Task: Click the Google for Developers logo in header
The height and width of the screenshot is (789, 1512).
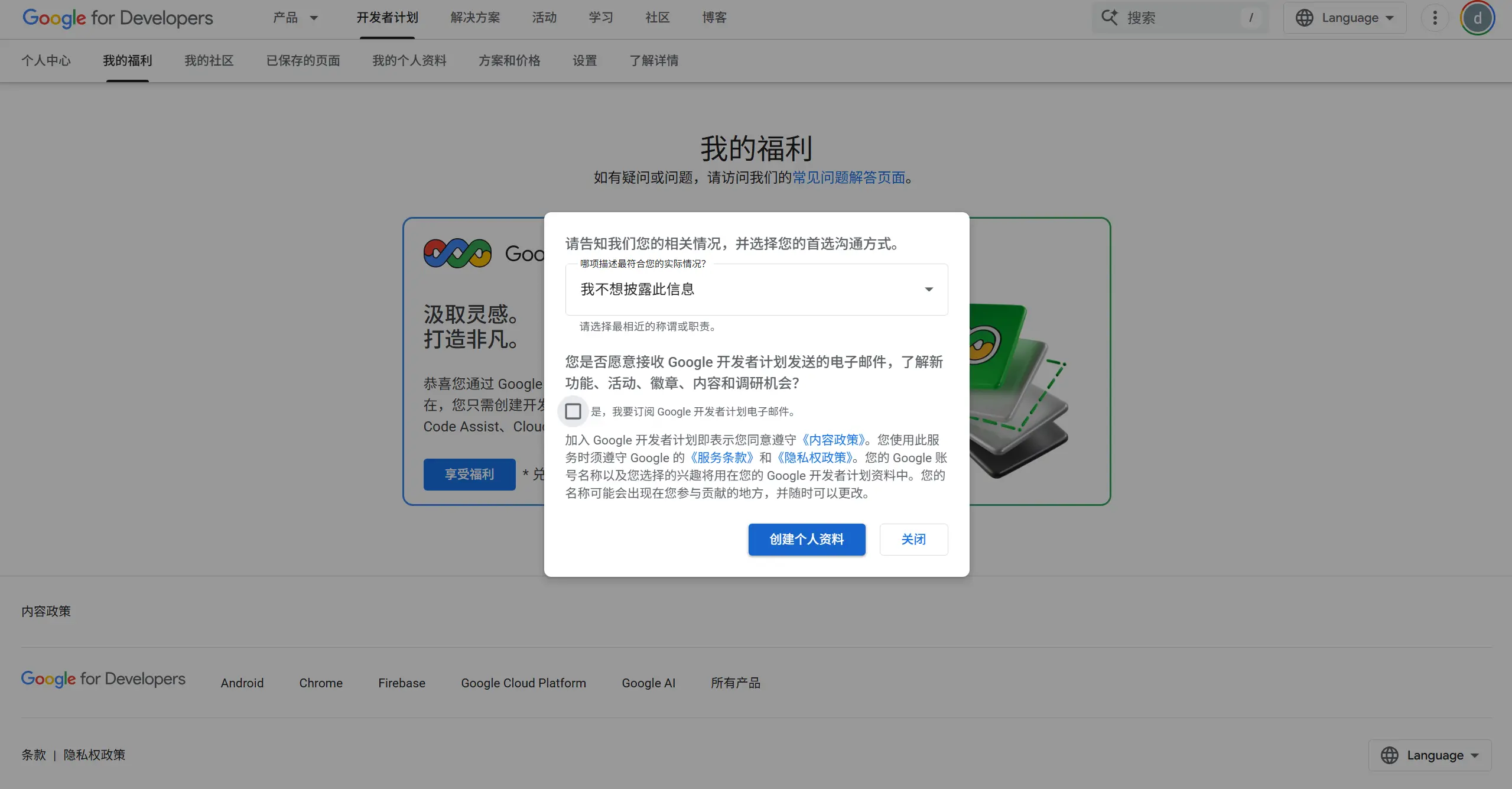Action: pos(117,18)
